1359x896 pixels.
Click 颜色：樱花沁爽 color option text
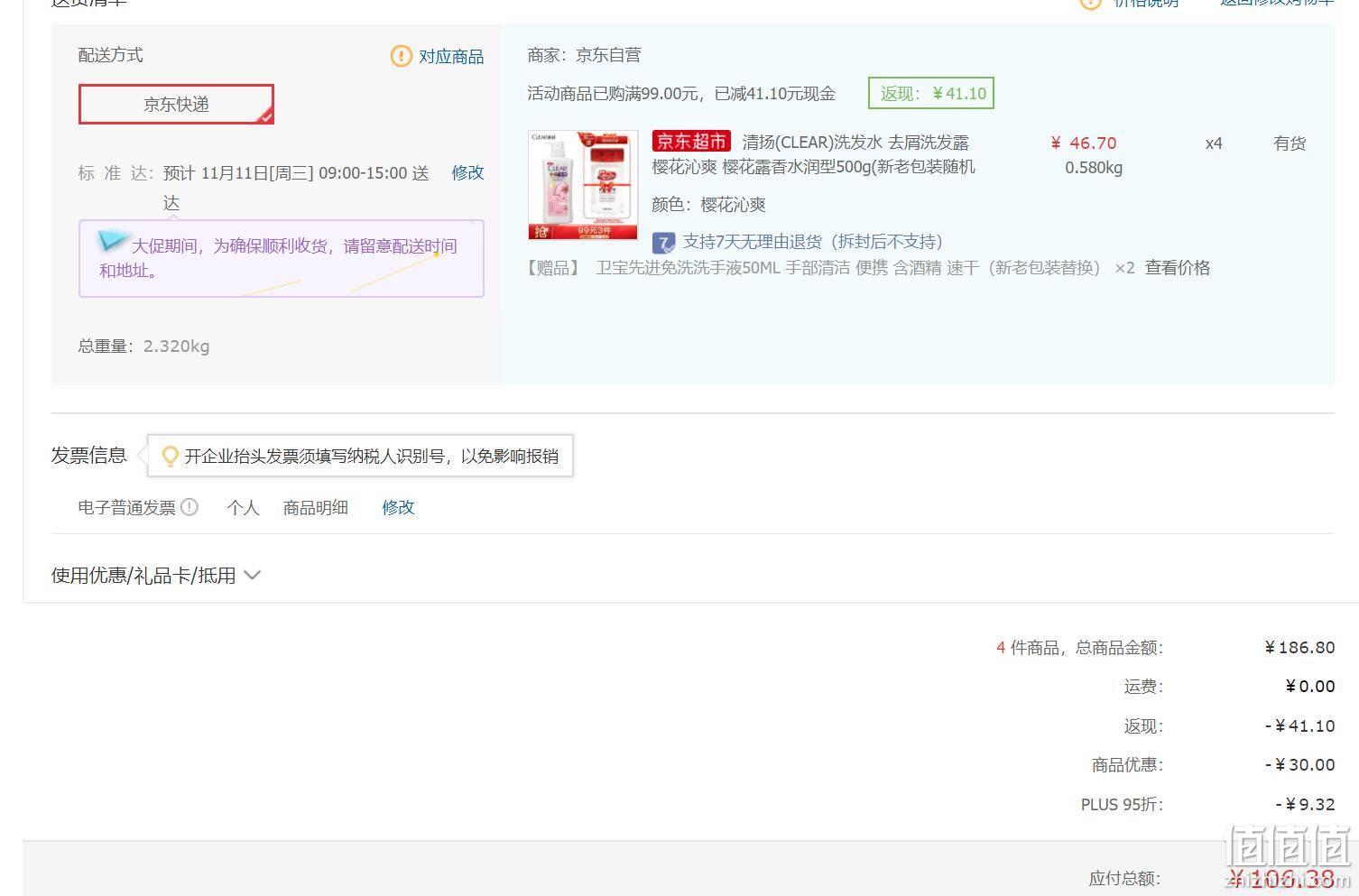[708, 205]
